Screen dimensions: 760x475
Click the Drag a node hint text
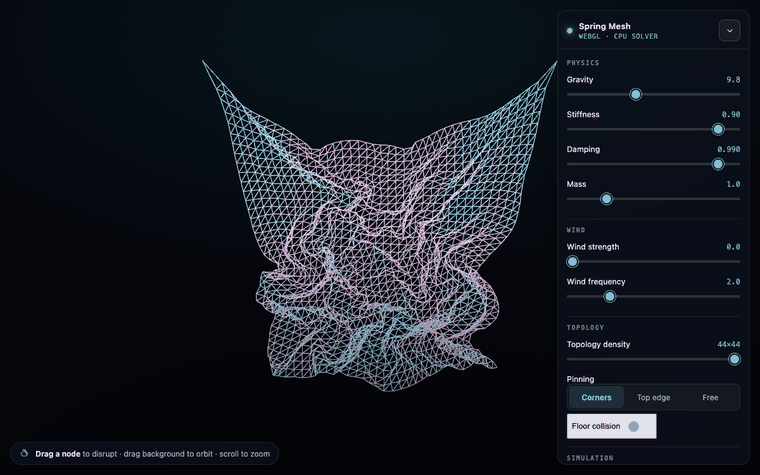(58, 454)
